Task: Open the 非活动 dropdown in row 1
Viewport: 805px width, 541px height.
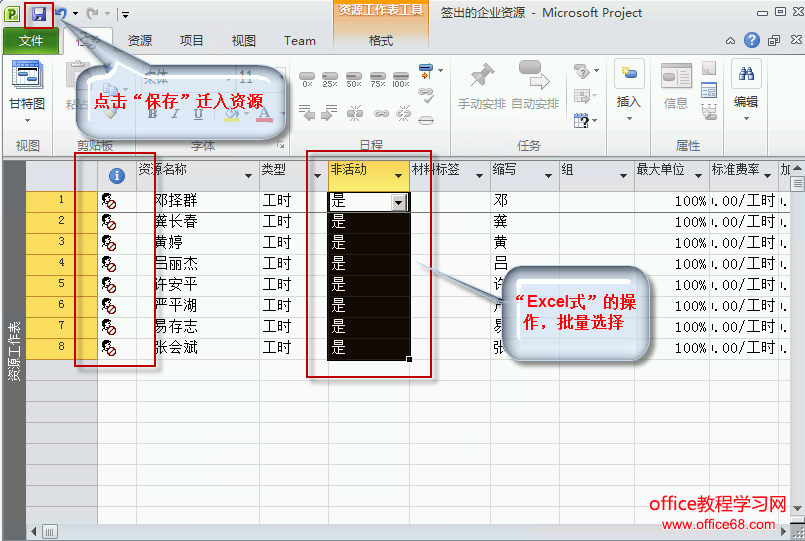Action: click(x=399, y=202)
